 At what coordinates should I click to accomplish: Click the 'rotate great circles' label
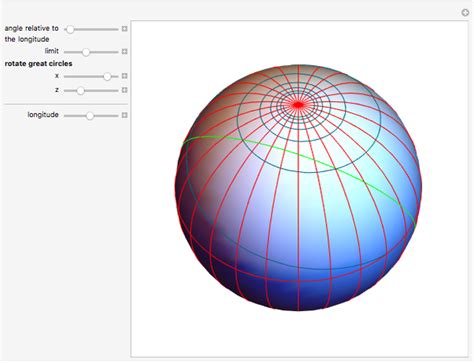click(38, 64)
